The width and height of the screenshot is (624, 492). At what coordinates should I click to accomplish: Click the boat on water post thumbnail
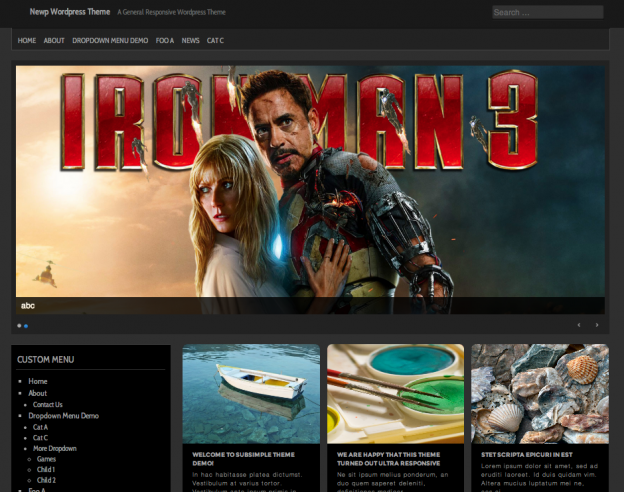pyautogui.click(x=251, y=394)
